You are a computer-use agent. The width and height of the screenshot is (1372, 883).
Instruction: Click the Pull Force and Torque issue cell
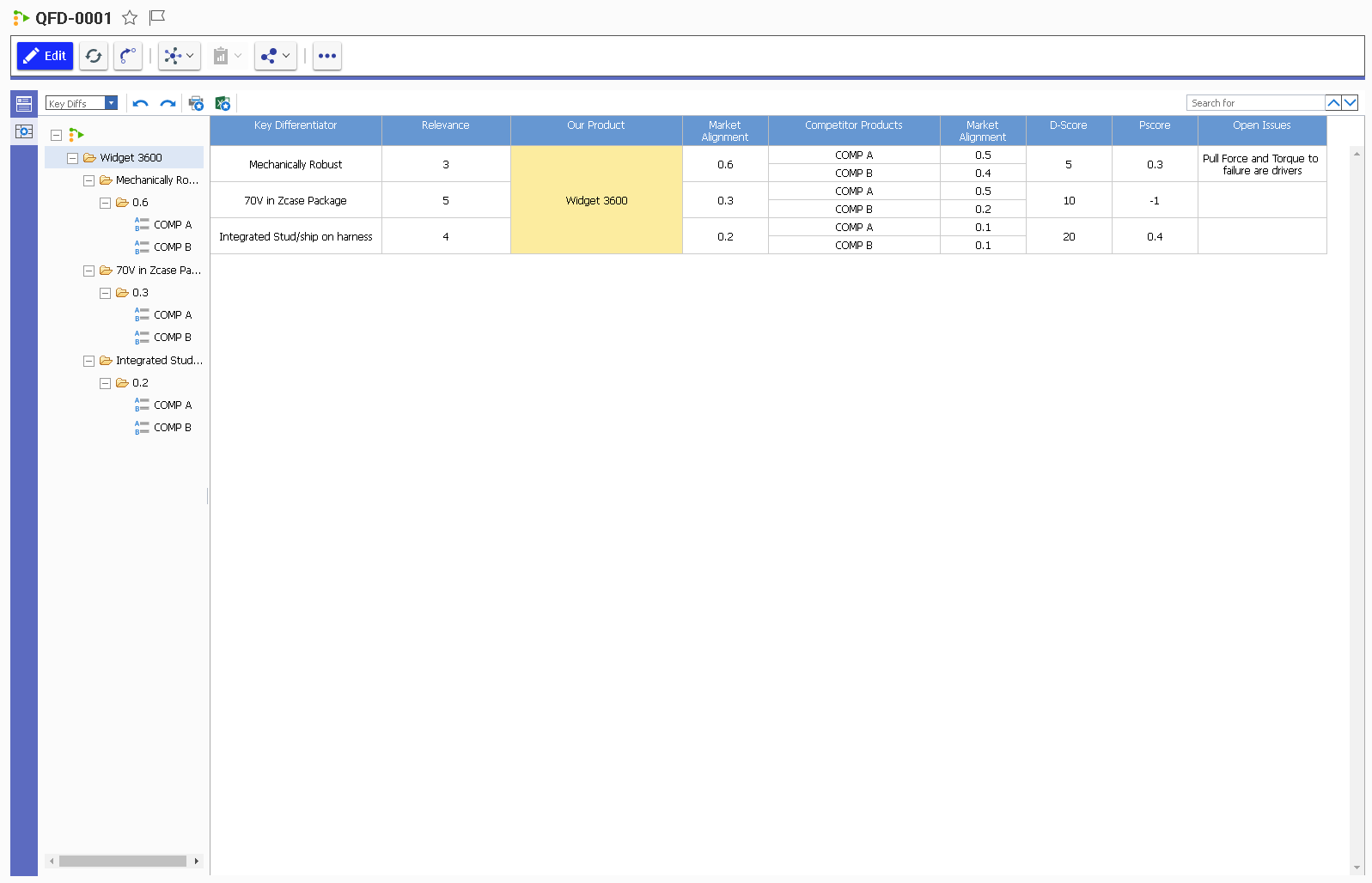[x=1262, y=164]
